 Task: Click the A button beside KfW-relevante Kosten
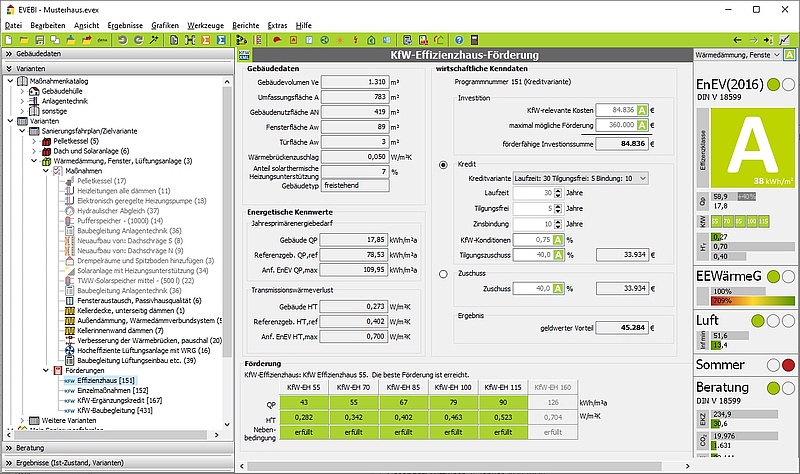pyautogui.click(x=642, y=110)
